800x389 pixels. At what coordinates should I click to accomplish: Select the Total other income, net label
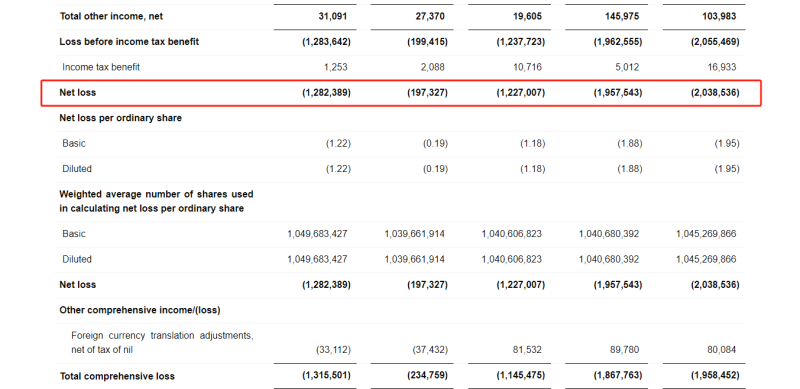[x=111, y=16]
